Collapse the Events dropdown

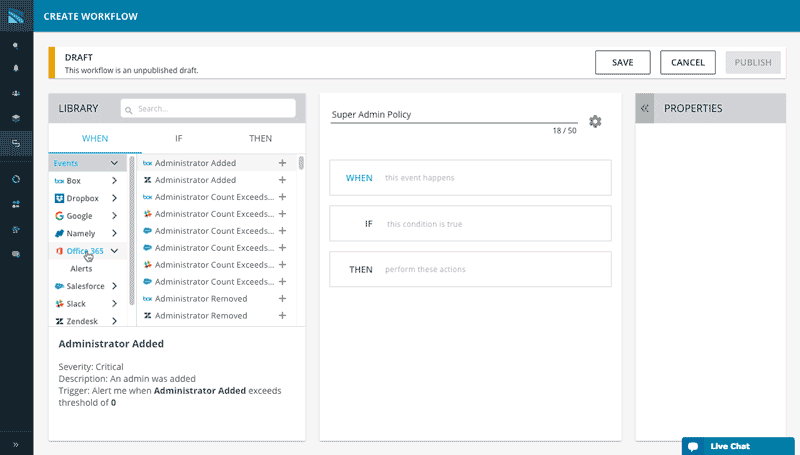(x=115, y=163)
